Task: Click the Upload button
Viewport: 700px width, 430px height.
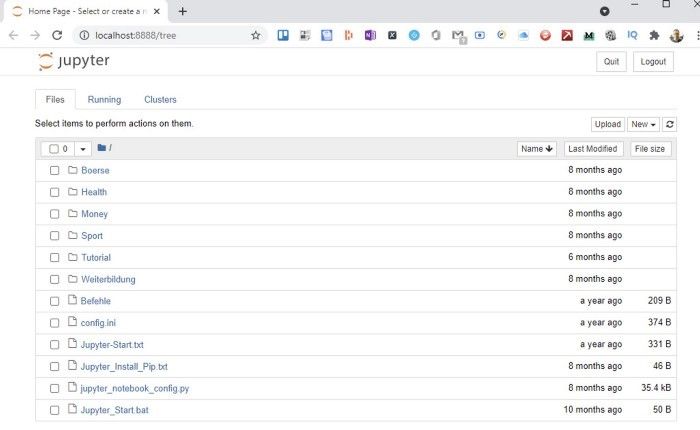Action: pyautogui.click(x=608, y=124)
